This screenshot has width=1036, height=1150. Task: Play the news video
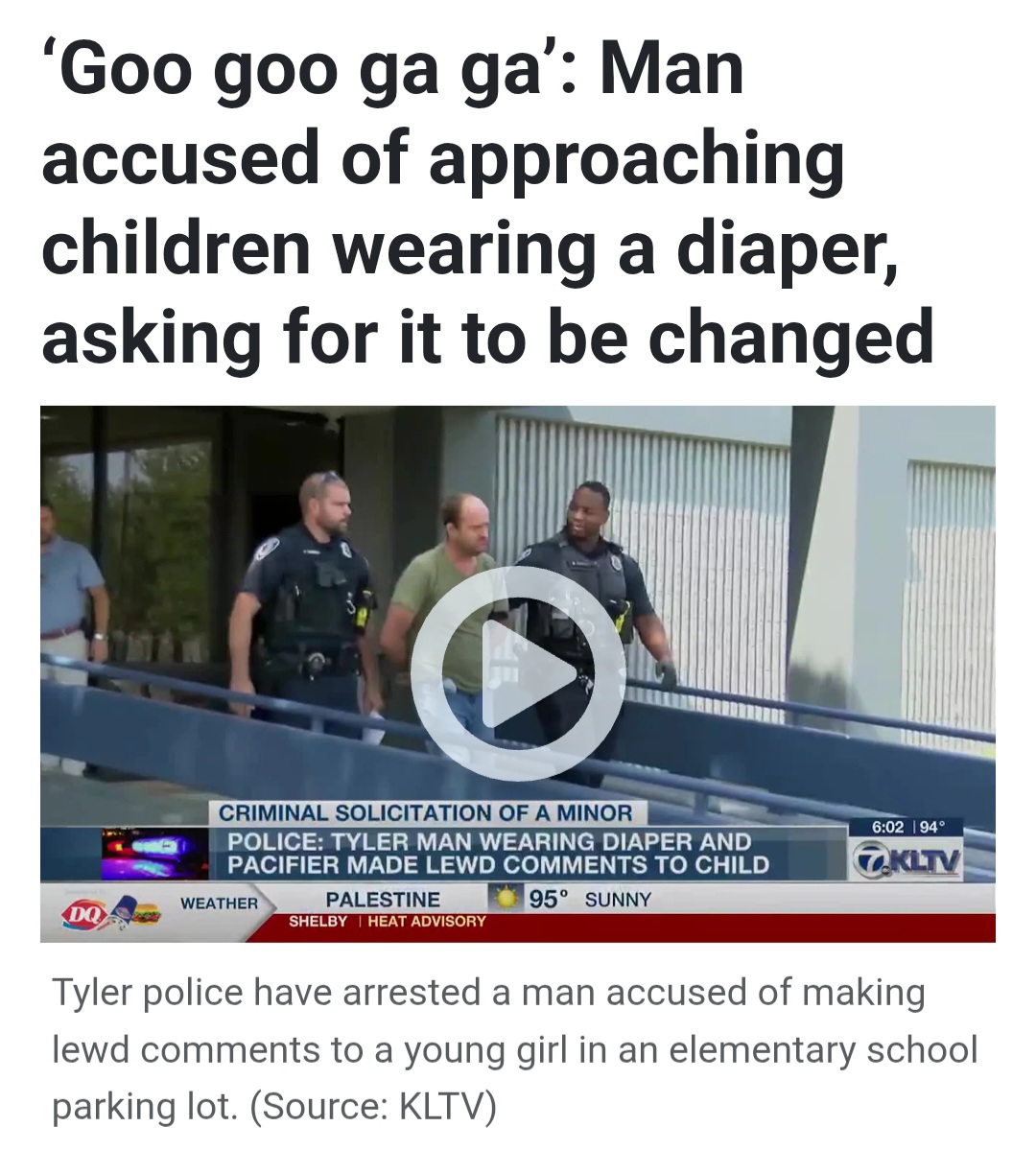[517, 672]
